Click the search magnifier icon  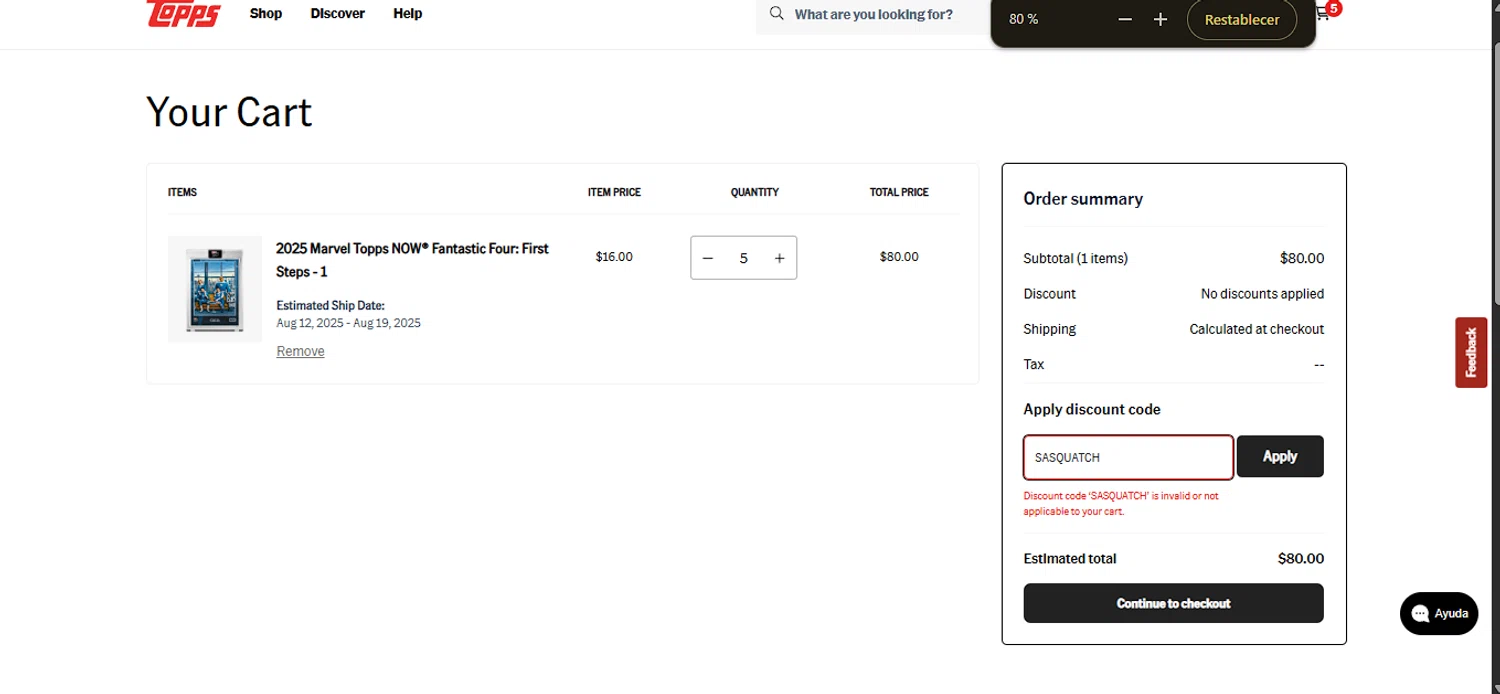tap(776, 14)
